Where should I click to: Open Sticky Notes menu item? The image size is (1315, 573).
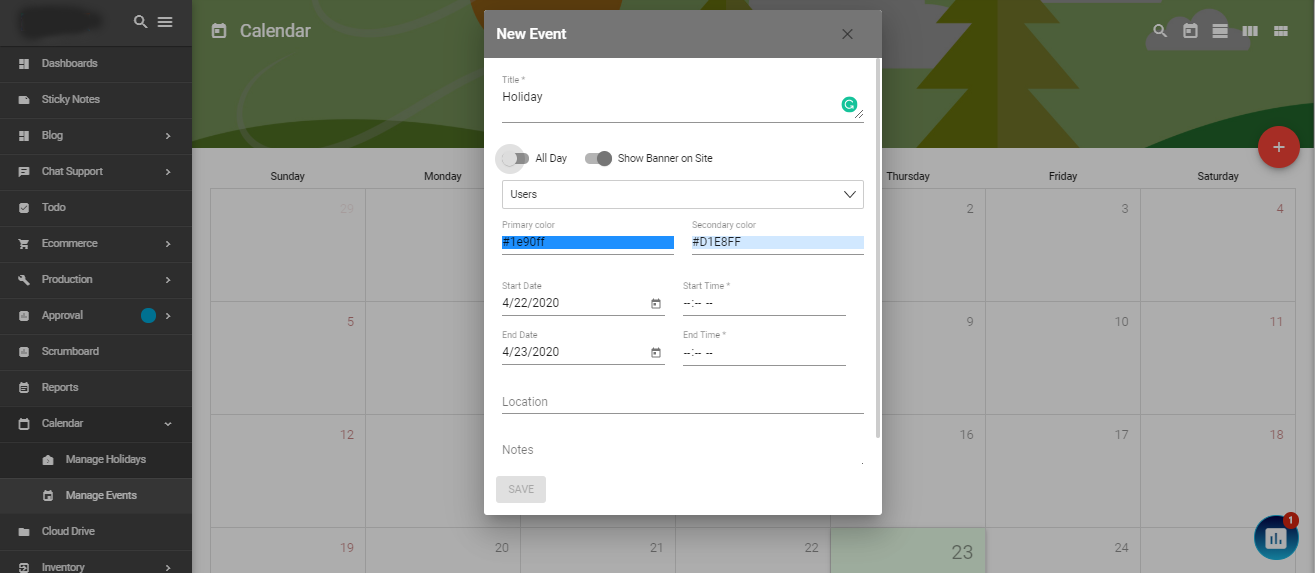[96, 100]
